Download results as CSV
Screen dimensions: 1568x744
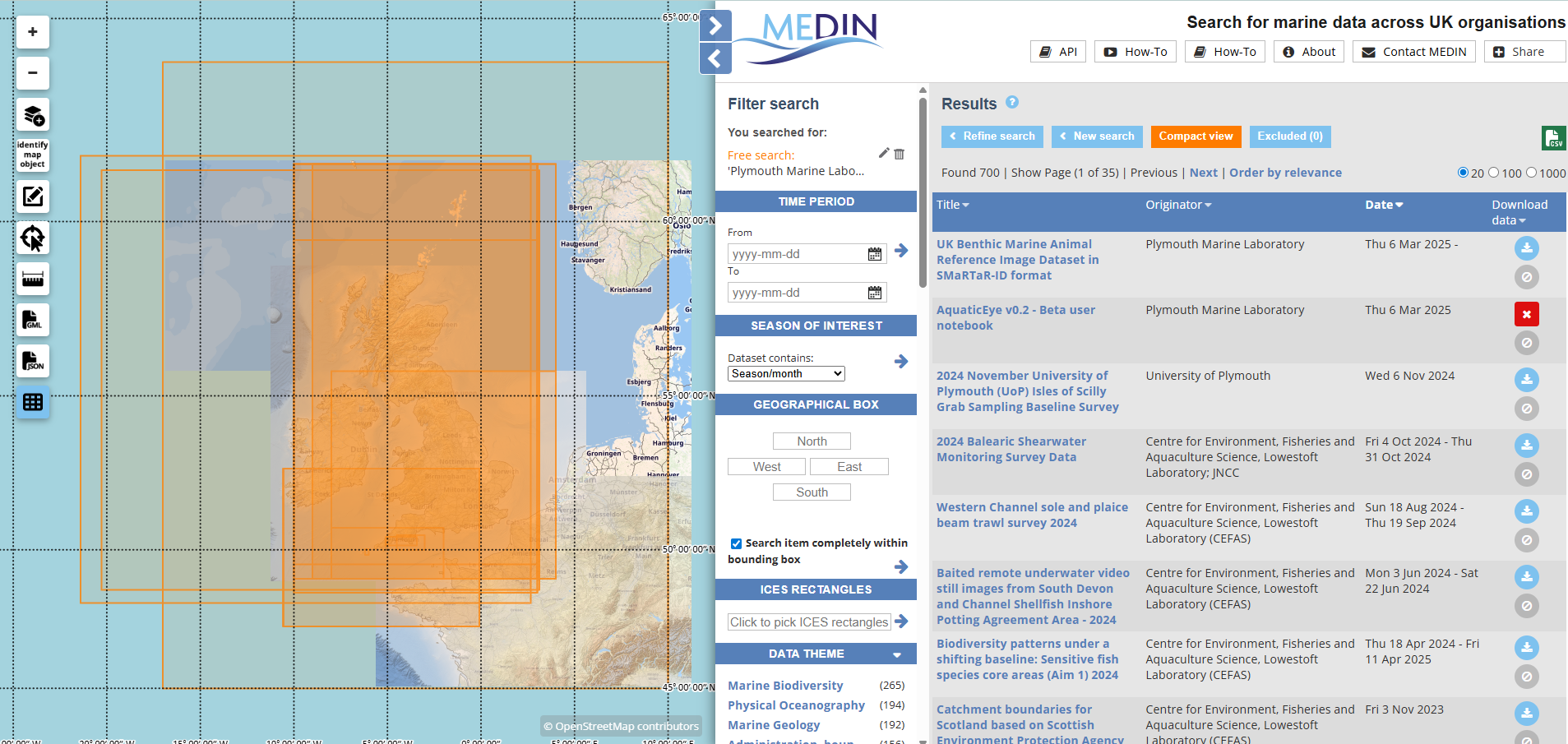pos(1554,138)
